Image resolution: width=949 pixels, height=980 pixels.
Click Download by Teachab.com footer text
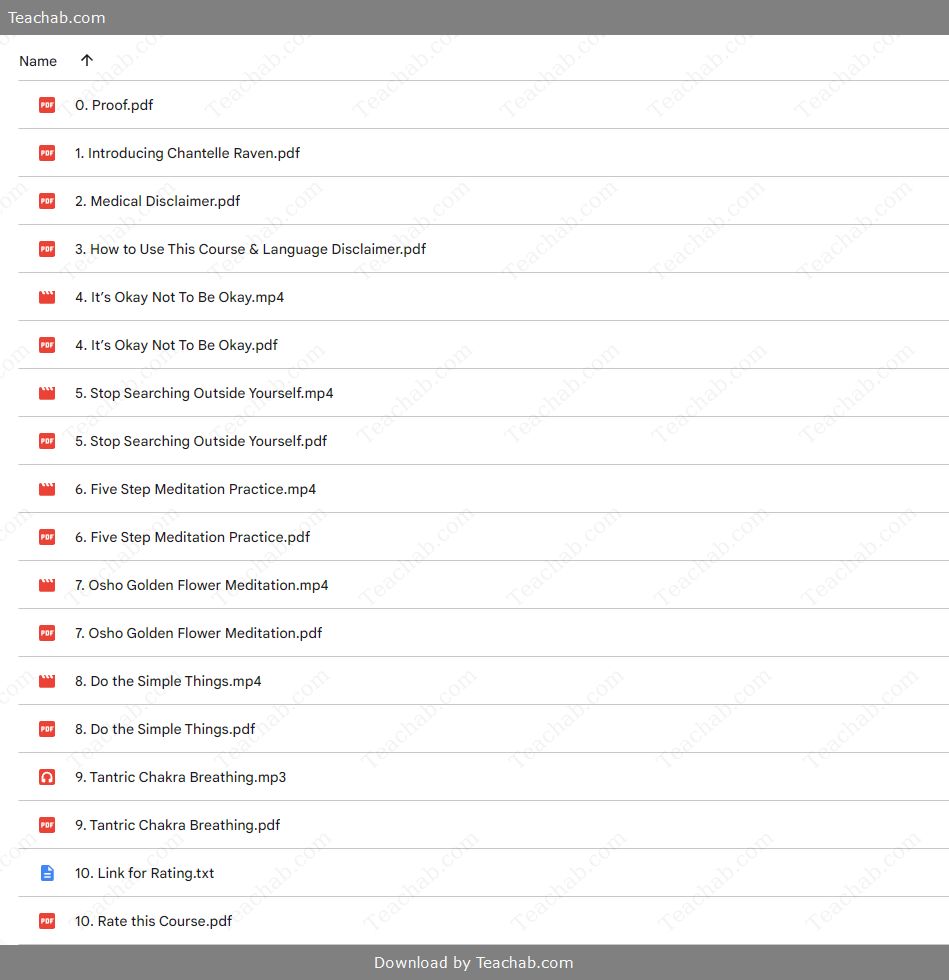(x=474, y=962)
